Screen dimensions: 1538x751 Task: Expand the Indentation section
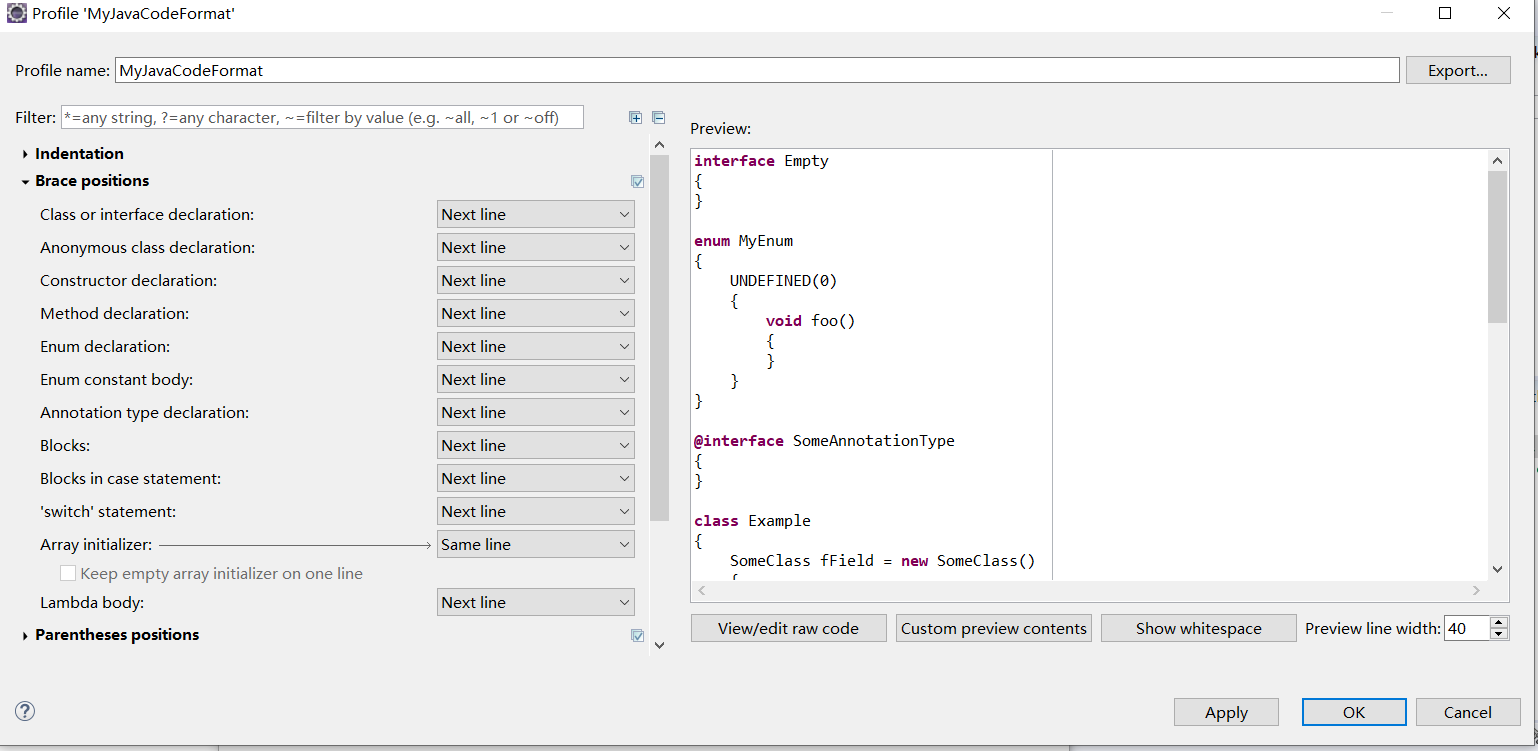coord(25,154)
